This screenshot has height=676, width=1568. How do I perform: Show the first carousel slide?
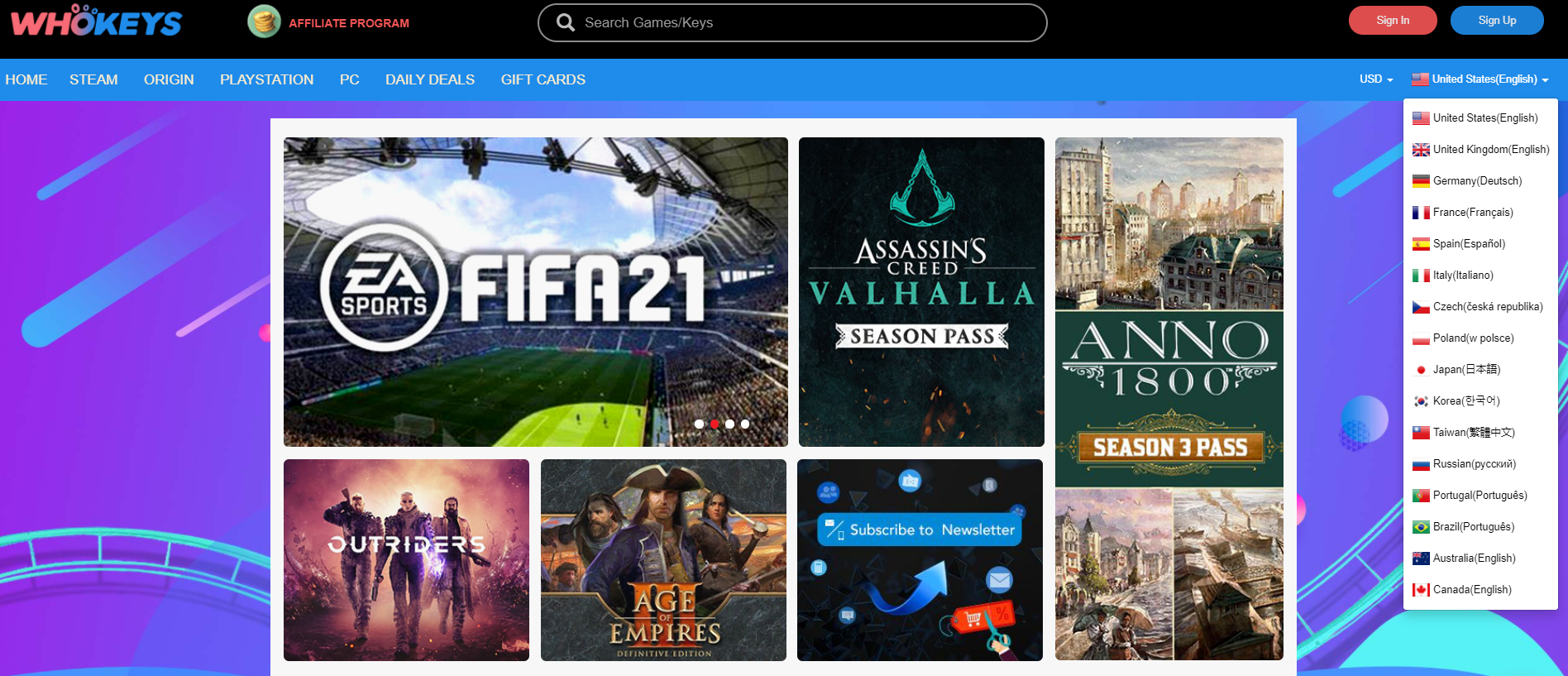(x=699, y=424)
